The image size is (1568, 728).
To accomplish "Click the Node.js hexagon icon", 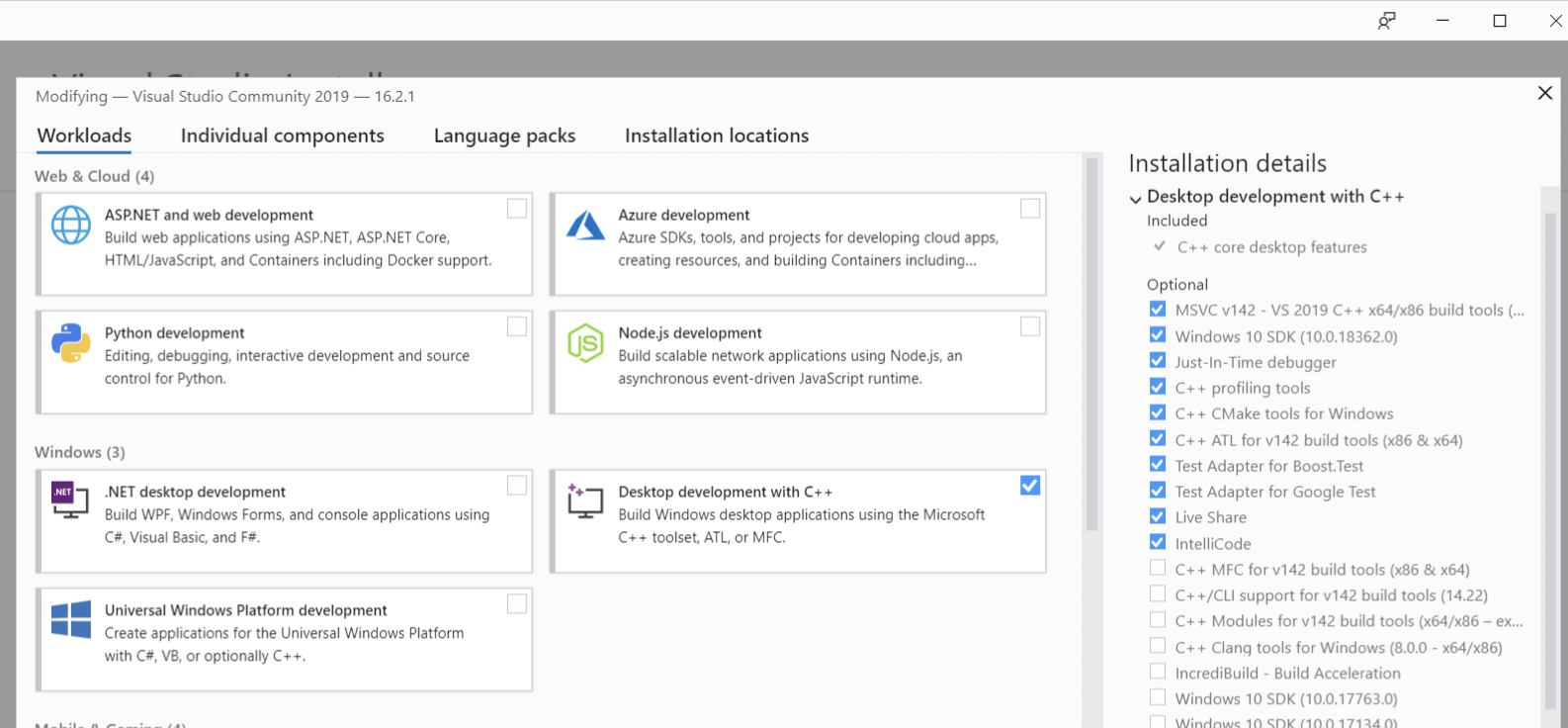I will tap(585, 343).
